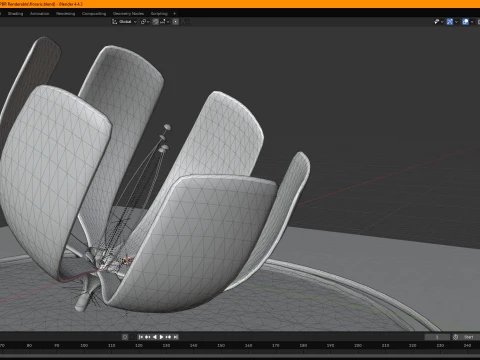Toggle X-ray mode at header right edge
The width and height of the screenshot is (480, 360).
(478, 22)
